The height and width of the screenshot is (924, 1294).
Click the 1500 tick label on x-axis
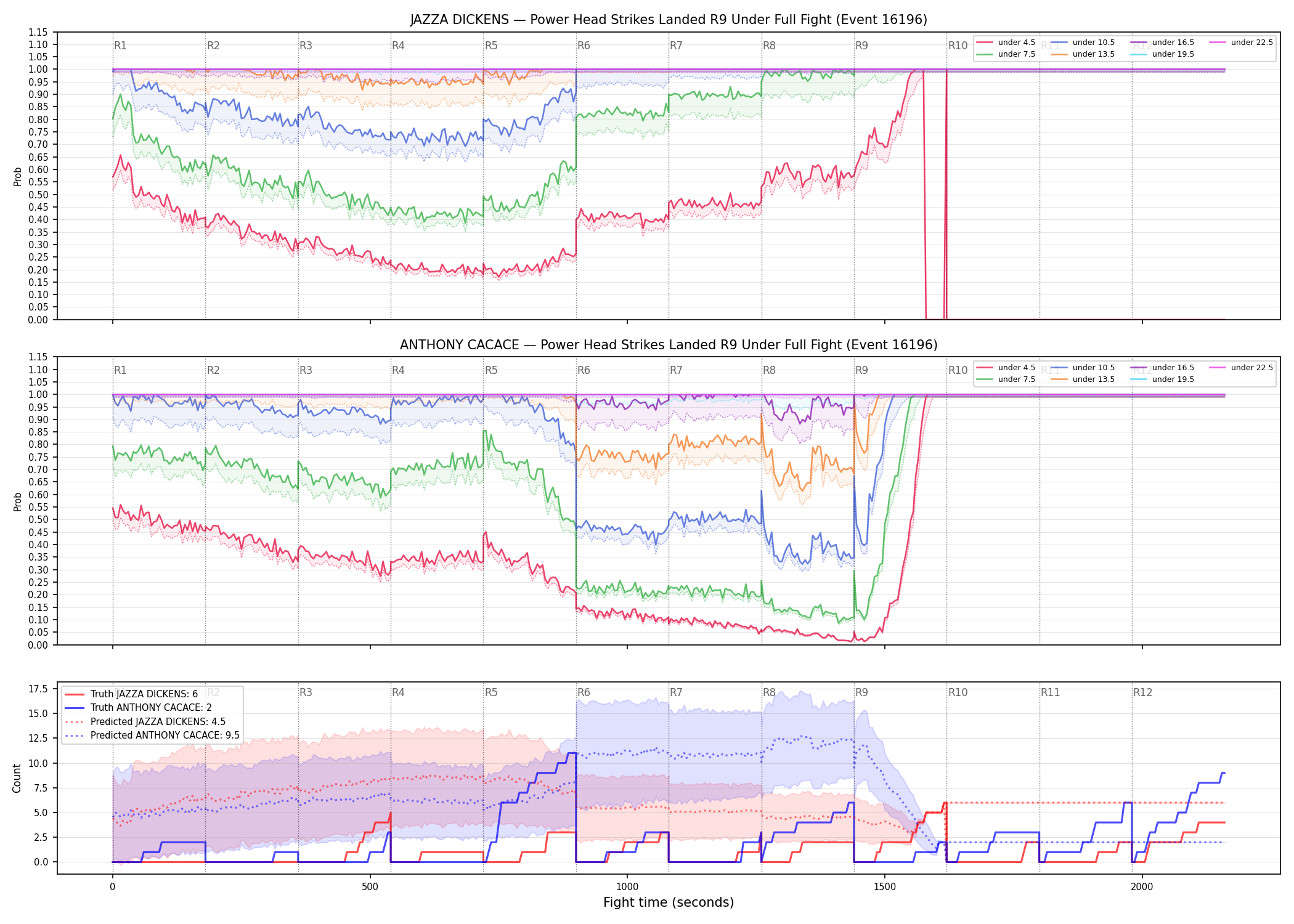point(885,887)
